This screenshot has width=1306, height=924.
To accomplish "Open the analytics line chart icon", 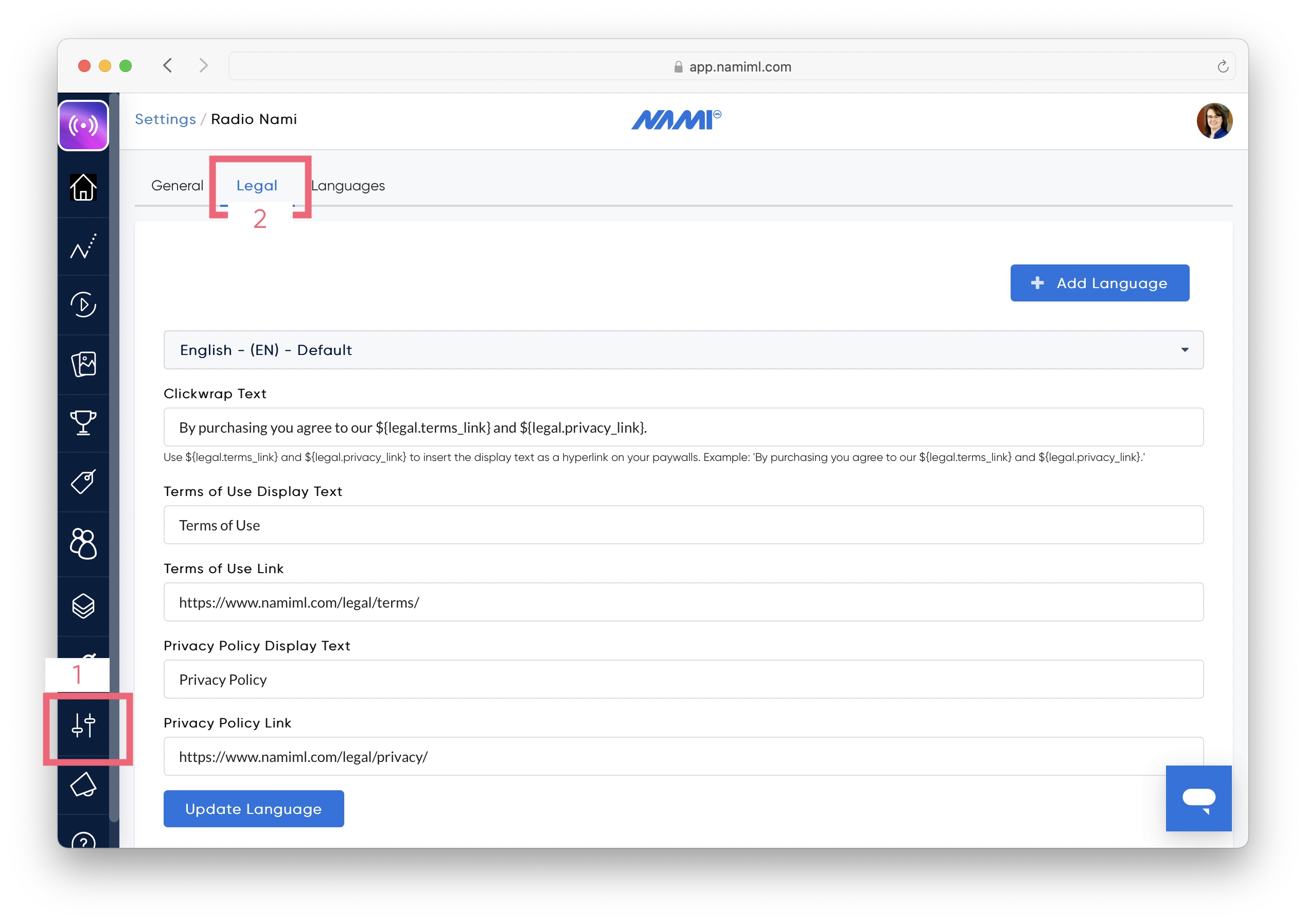I will [83, 247].
